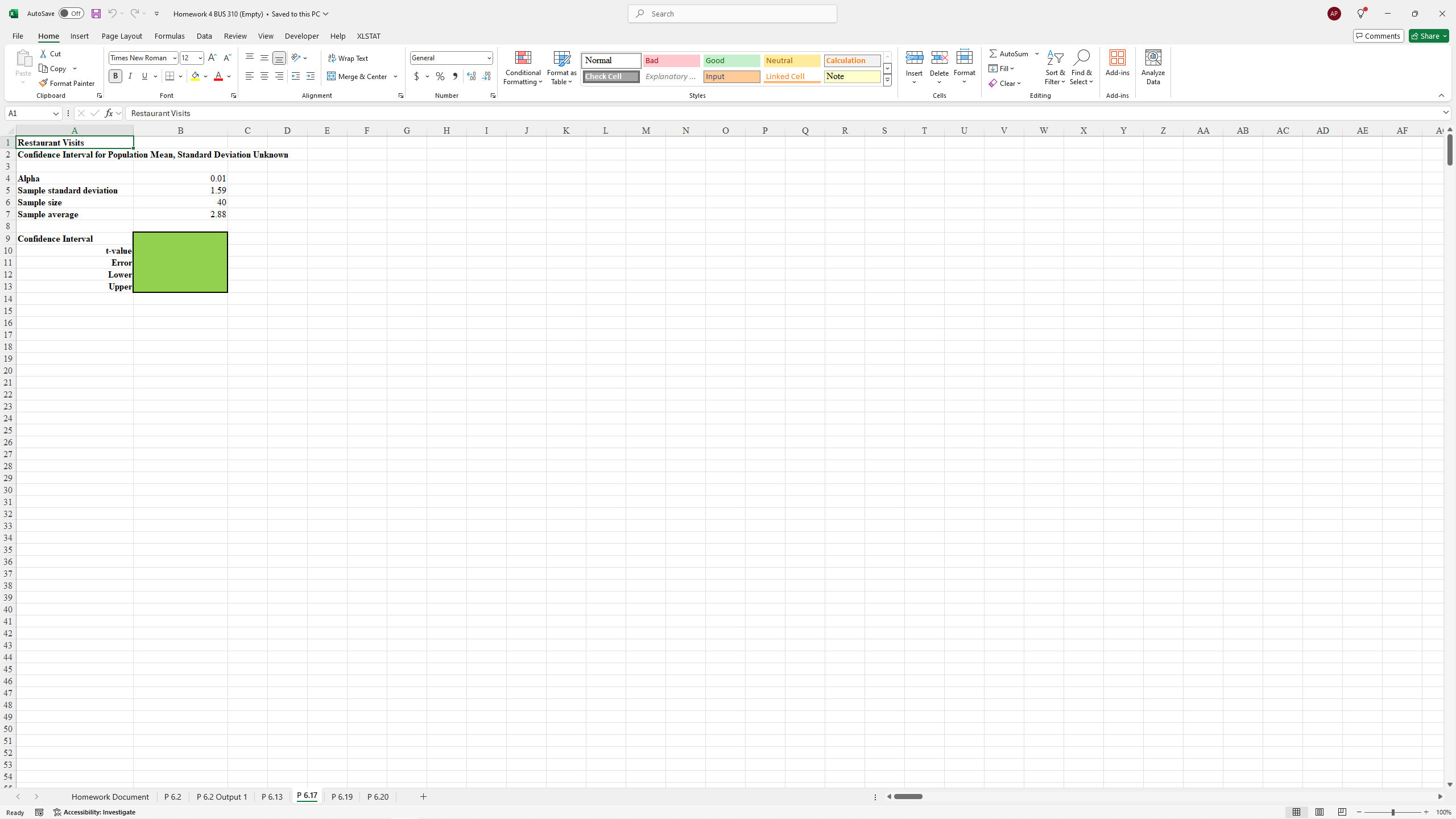The image size is (1456, 819).
Task: Apply percent number style
Action: point(440,76)
